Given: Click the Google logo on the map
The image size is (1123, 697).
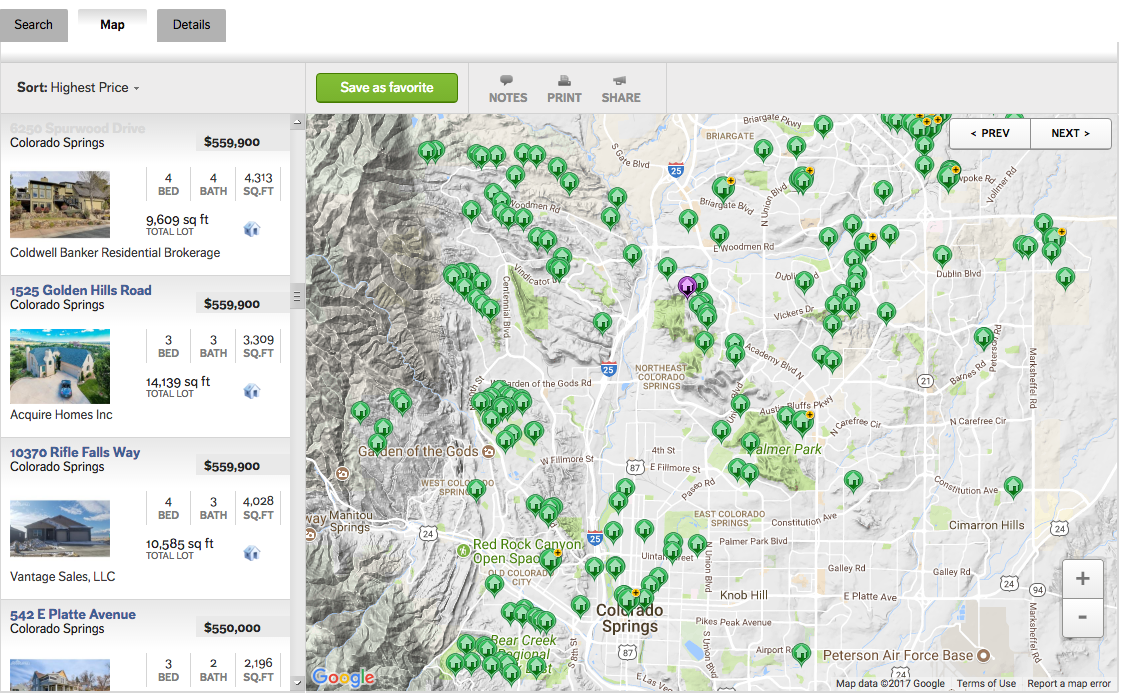Looking at the screenshot, I should pyautogui.click(x=344, y=677).
